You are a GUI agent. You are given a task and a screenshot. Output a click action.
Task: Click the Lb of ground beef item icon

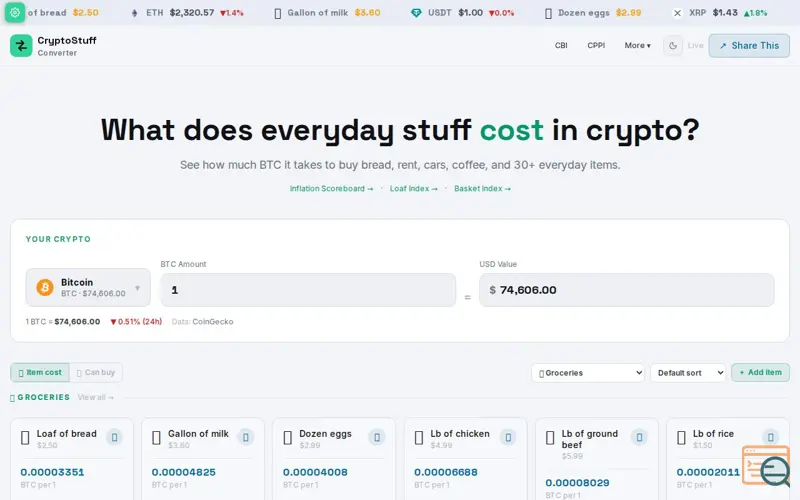(x=550, y=438)
